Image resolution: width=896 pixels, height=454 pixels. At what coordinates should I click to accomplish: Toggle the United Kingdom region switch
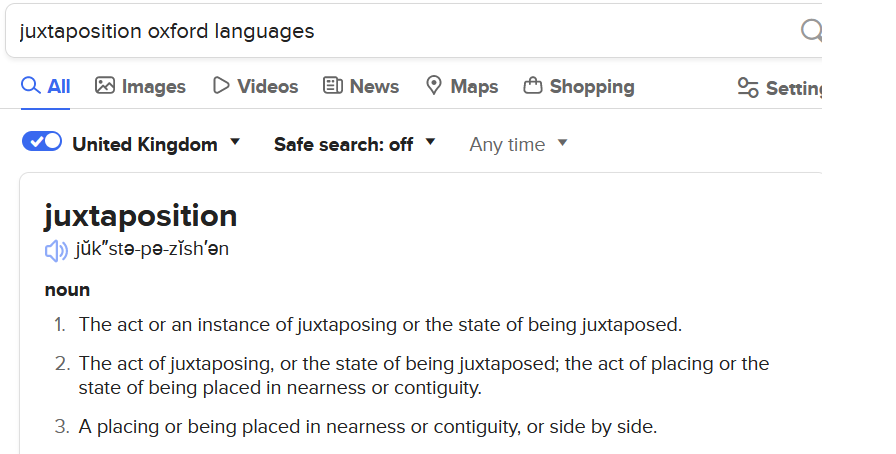42,142
